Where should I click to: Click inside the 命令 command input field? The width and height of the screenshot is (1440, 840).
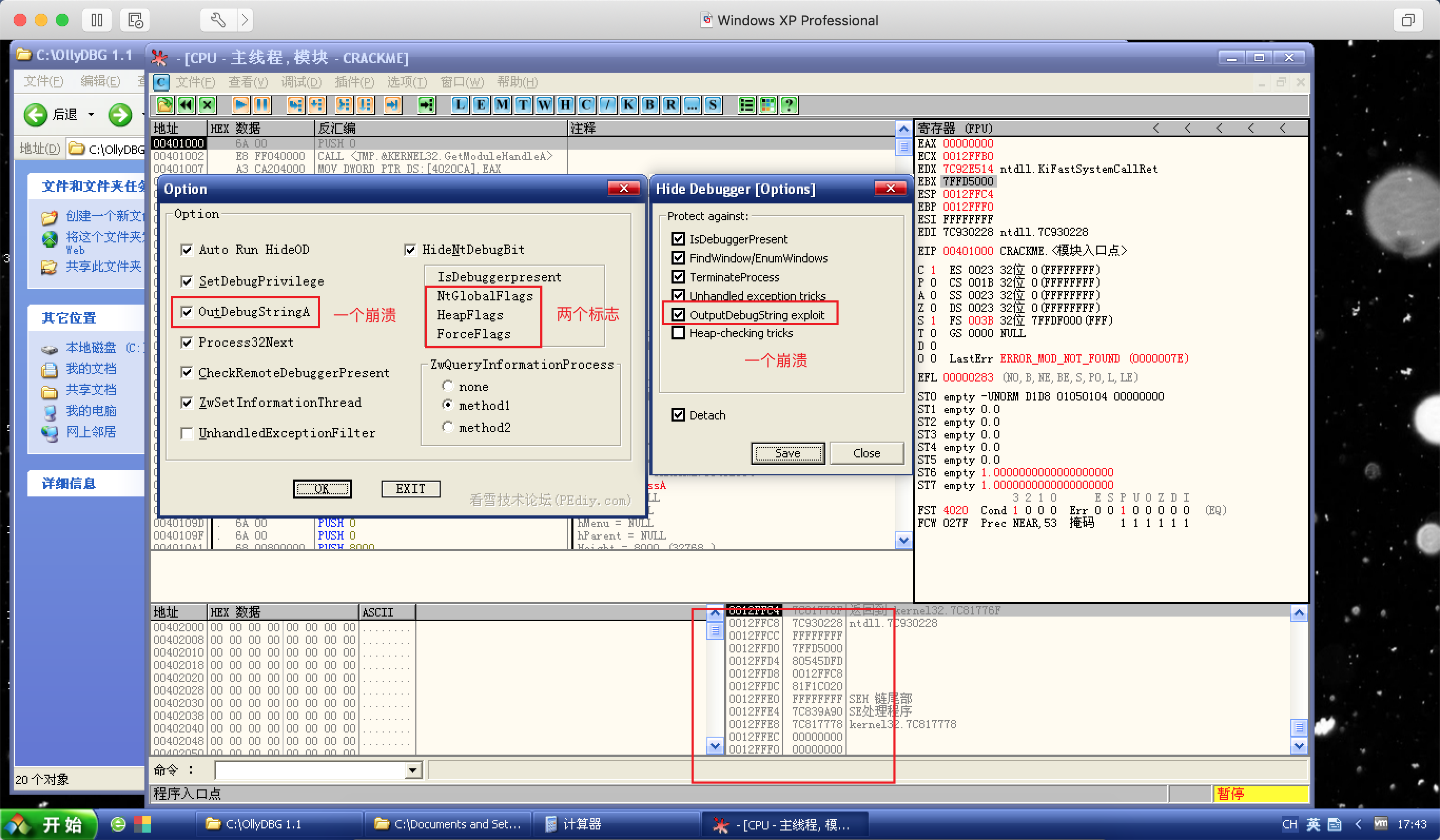coord(308,770)
